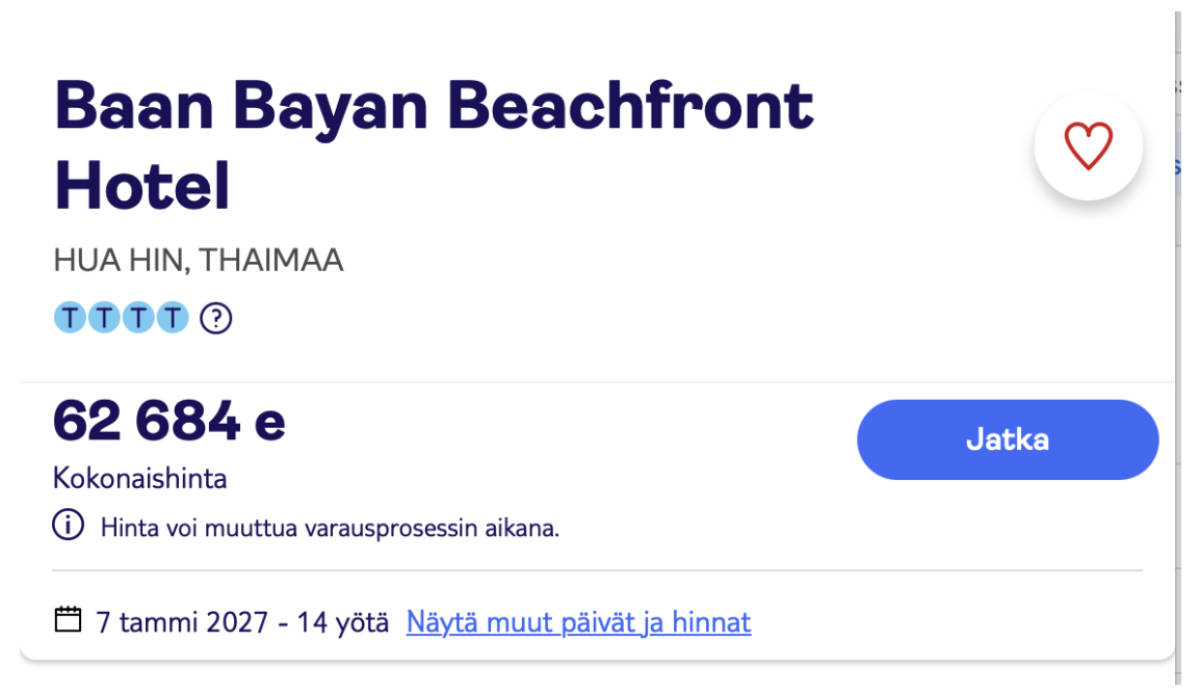Click the second T rating badge
1200x696 pixels.
click(x=104, y=317)
